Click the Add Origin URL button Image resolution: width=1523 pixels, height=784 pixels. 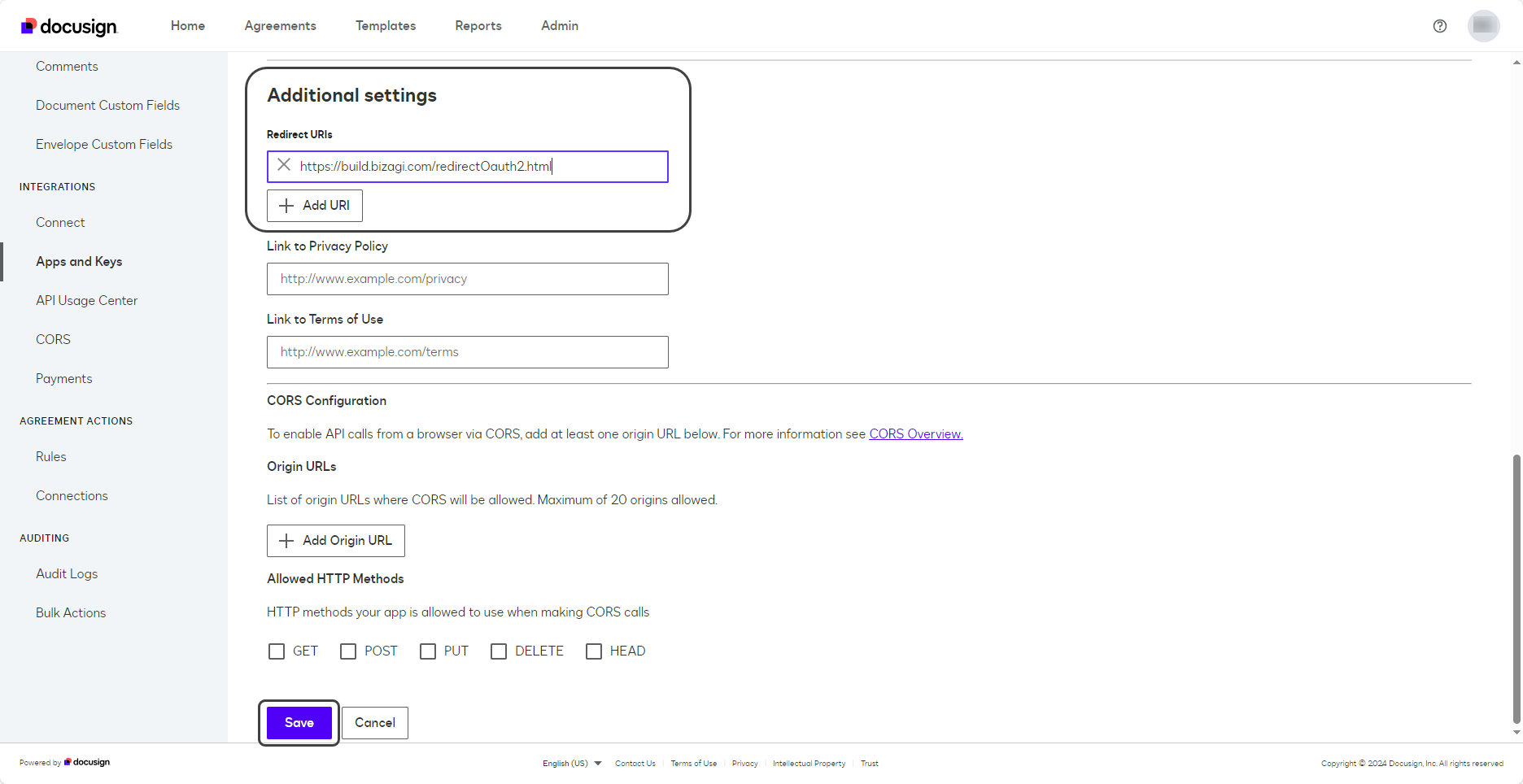tap(336, 541)
